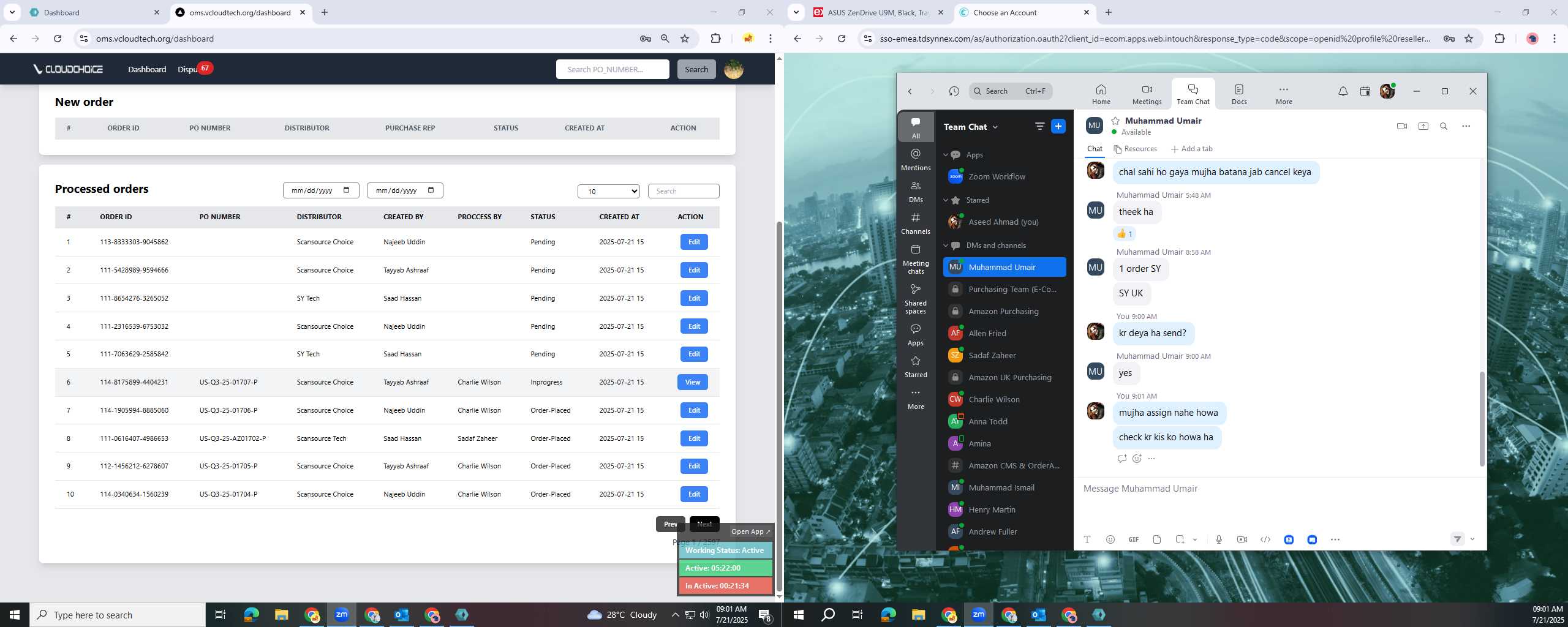Expand Team Chat title dropdown
The image size is (1568, 627).
(x=995, y=127)
